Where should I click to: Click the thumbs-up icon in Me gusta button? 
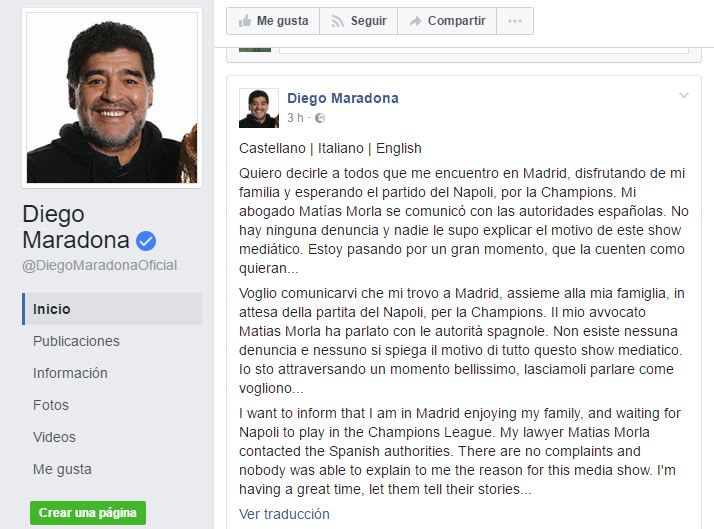tap(245, 21)
